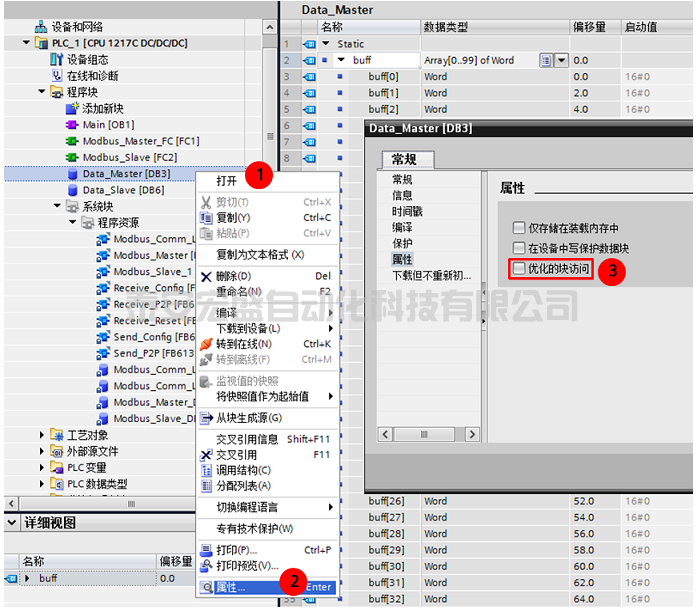
Task: Enable 优化的块访问 checkbox
Action: coord(519,269)
